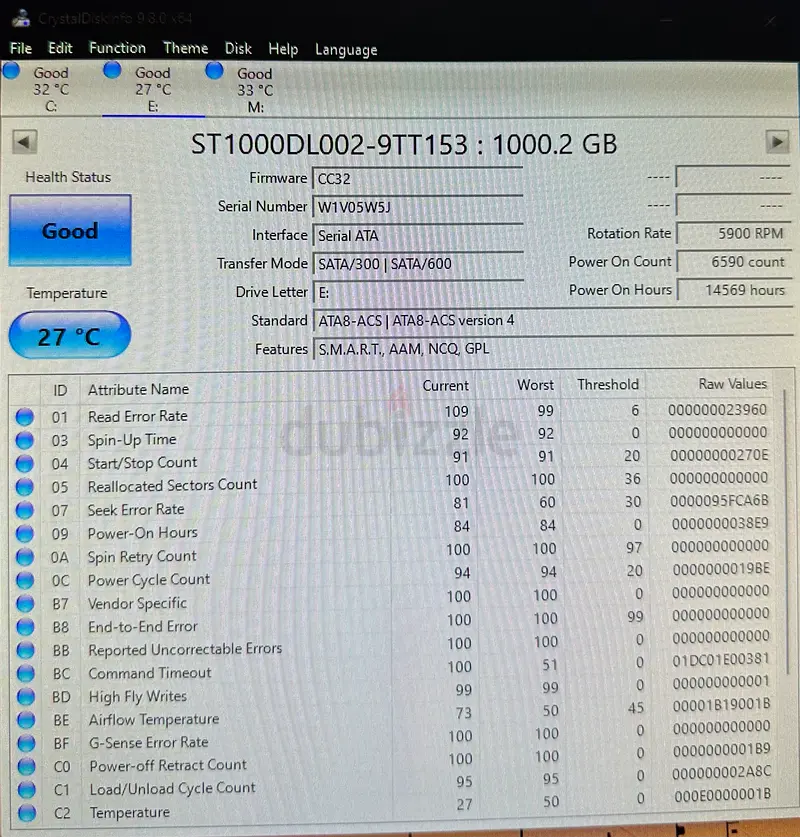
Task: Click the Transfer Mode field
Action: [x=417, y=264]
